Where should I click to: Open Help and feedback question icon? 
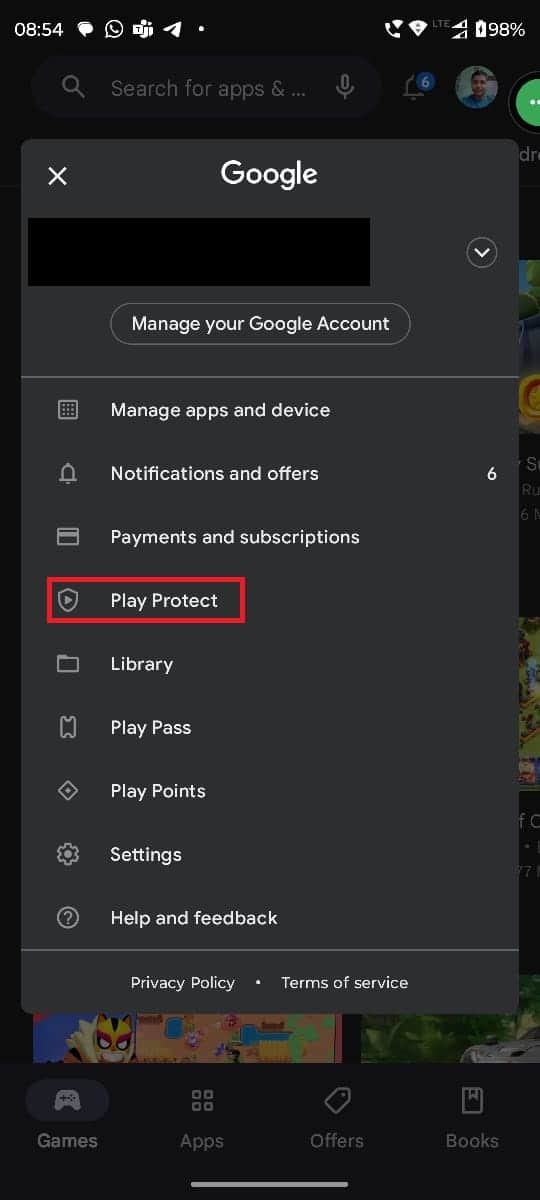coord(68,918)
